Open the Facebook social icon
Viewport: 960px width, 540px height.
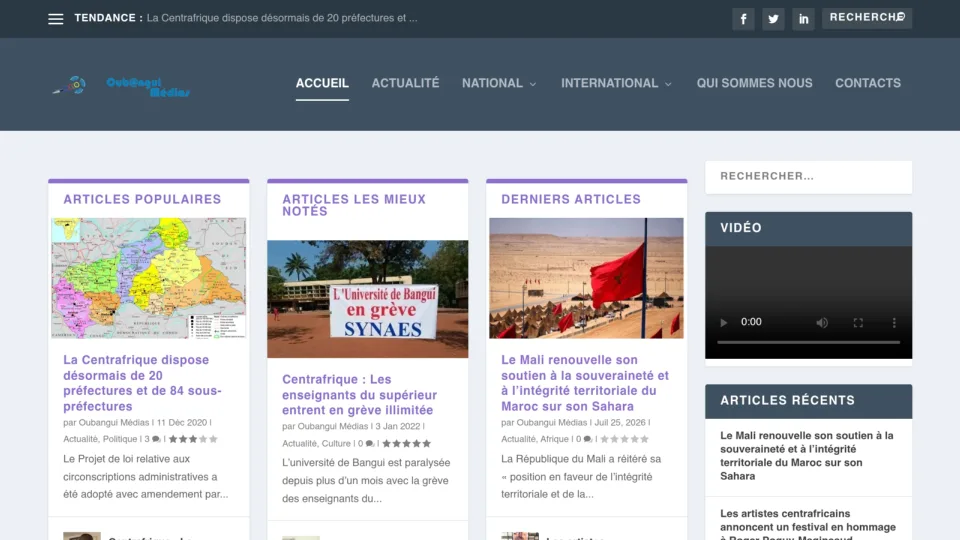point(743,19)
